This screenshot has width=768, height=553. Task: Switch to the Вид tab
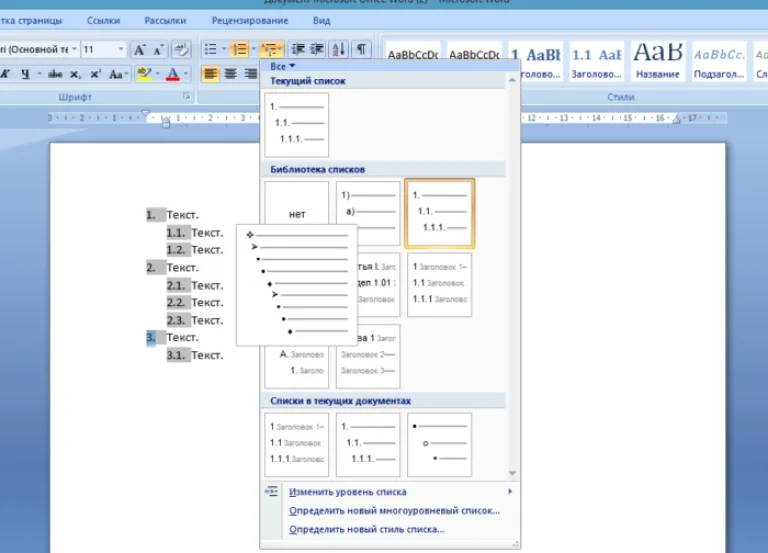click(x=321, y=21)
